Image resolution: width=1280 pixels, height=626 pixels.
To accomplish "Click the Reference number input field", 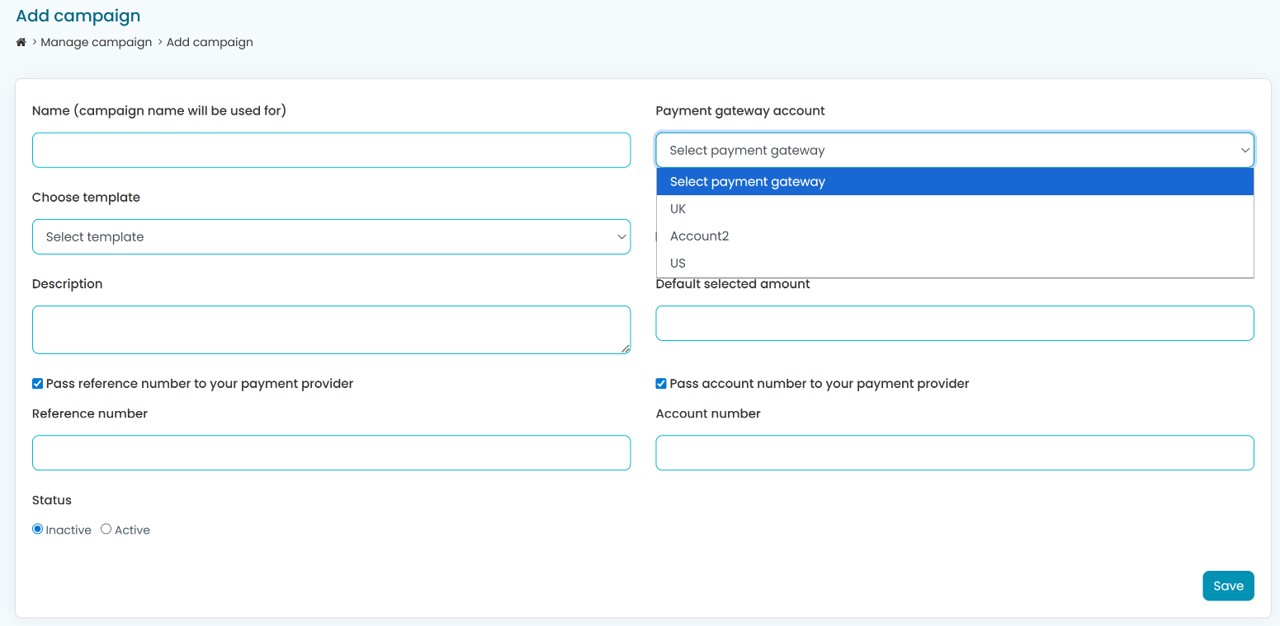I will [331, 453].
